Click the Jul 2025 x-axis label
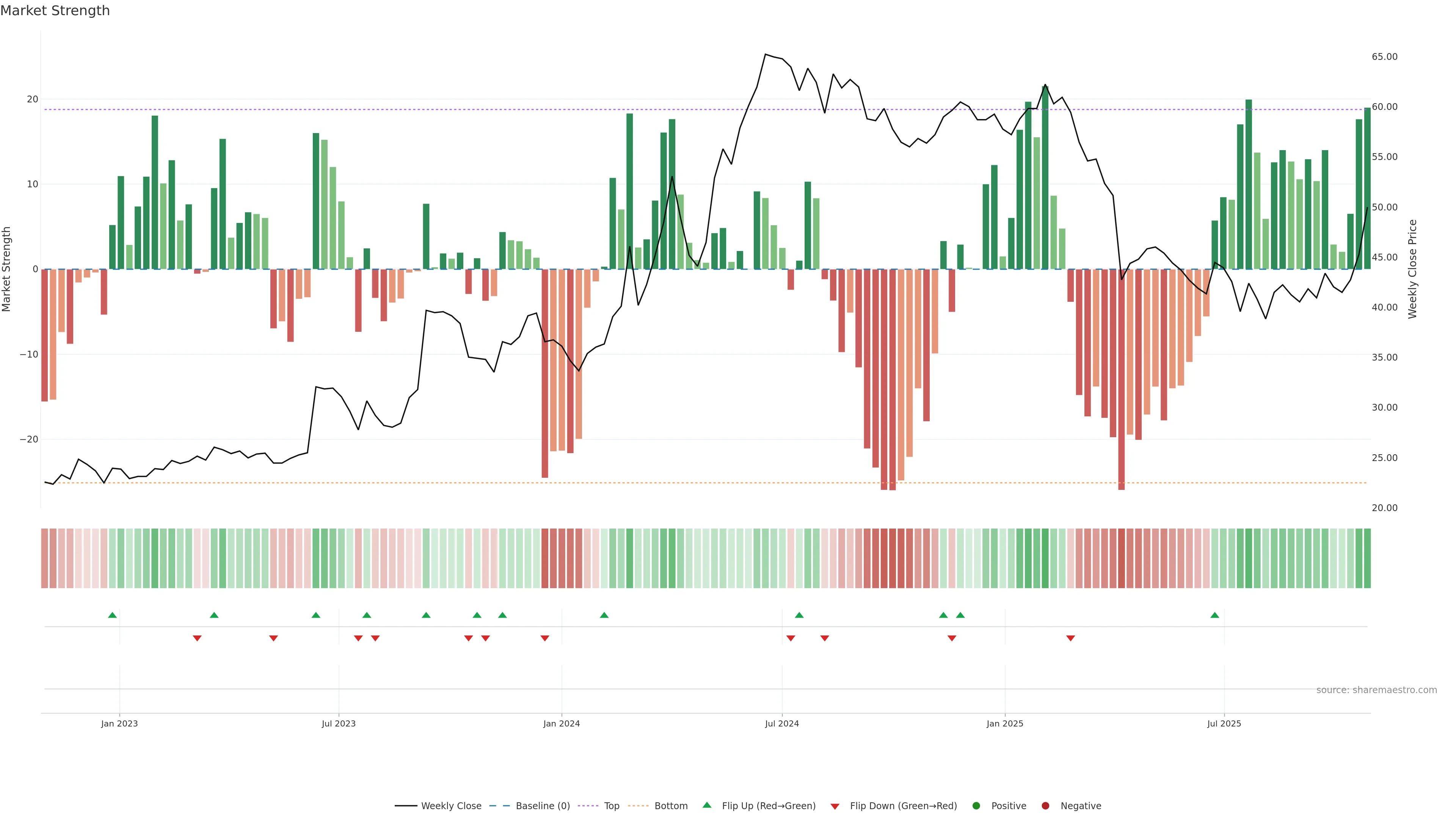Viewport: 1456px width, 819px height. (1224, 723)
